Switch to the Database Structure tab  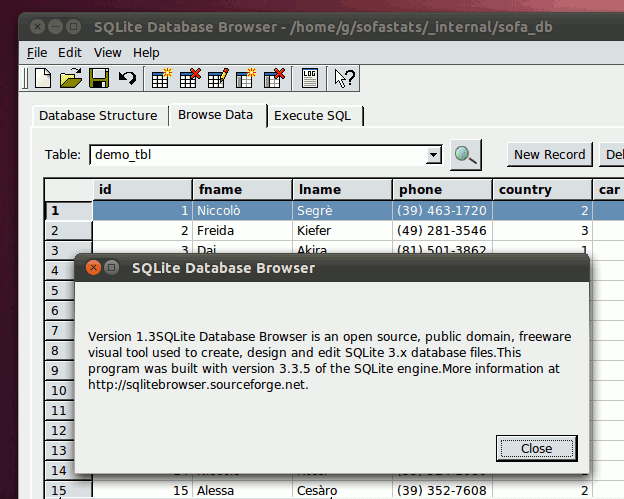coord(98,115)
